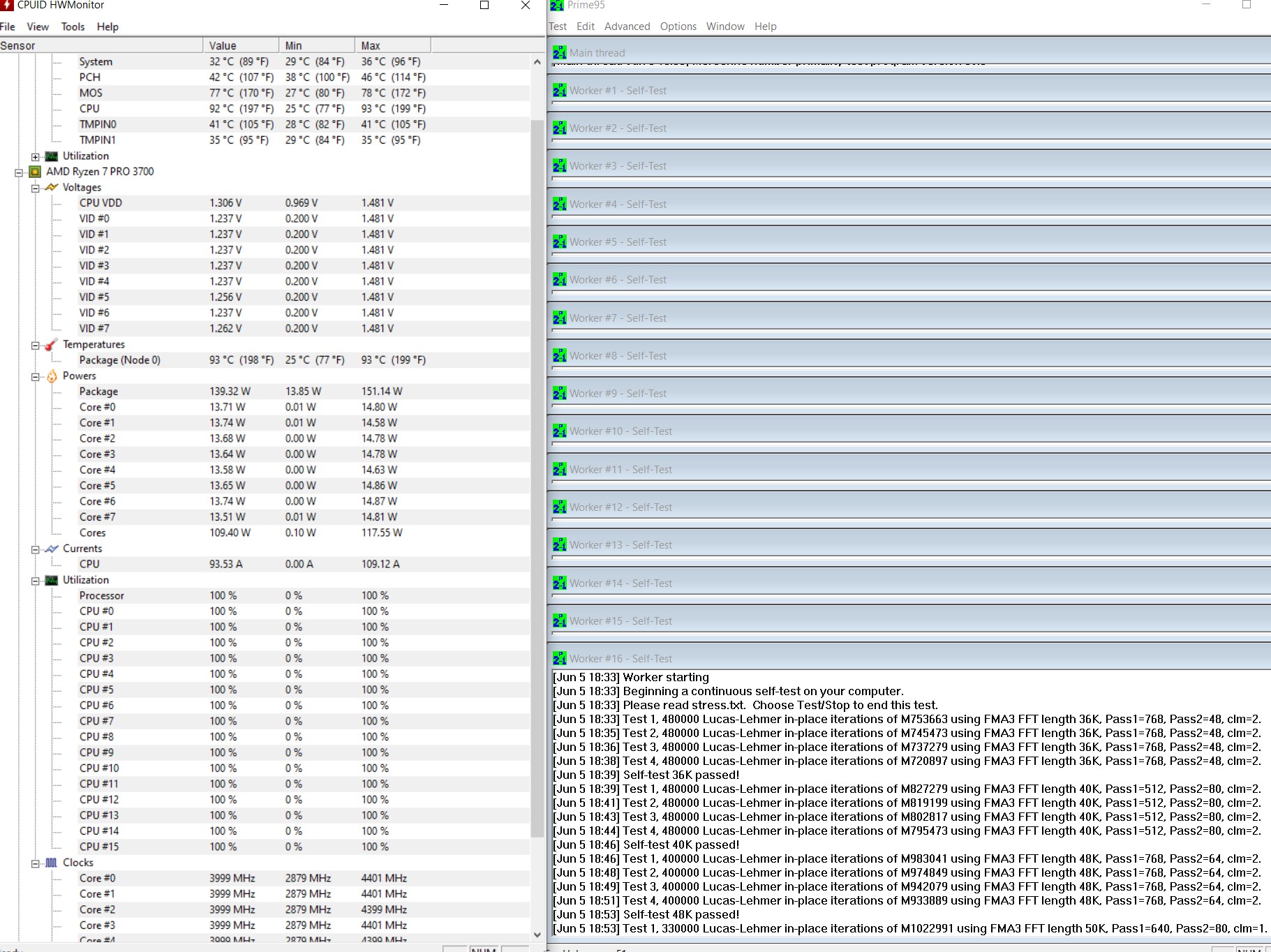1271x952 pixels.
Task: Open Prime95 Window menu
Action: [725, 27]
